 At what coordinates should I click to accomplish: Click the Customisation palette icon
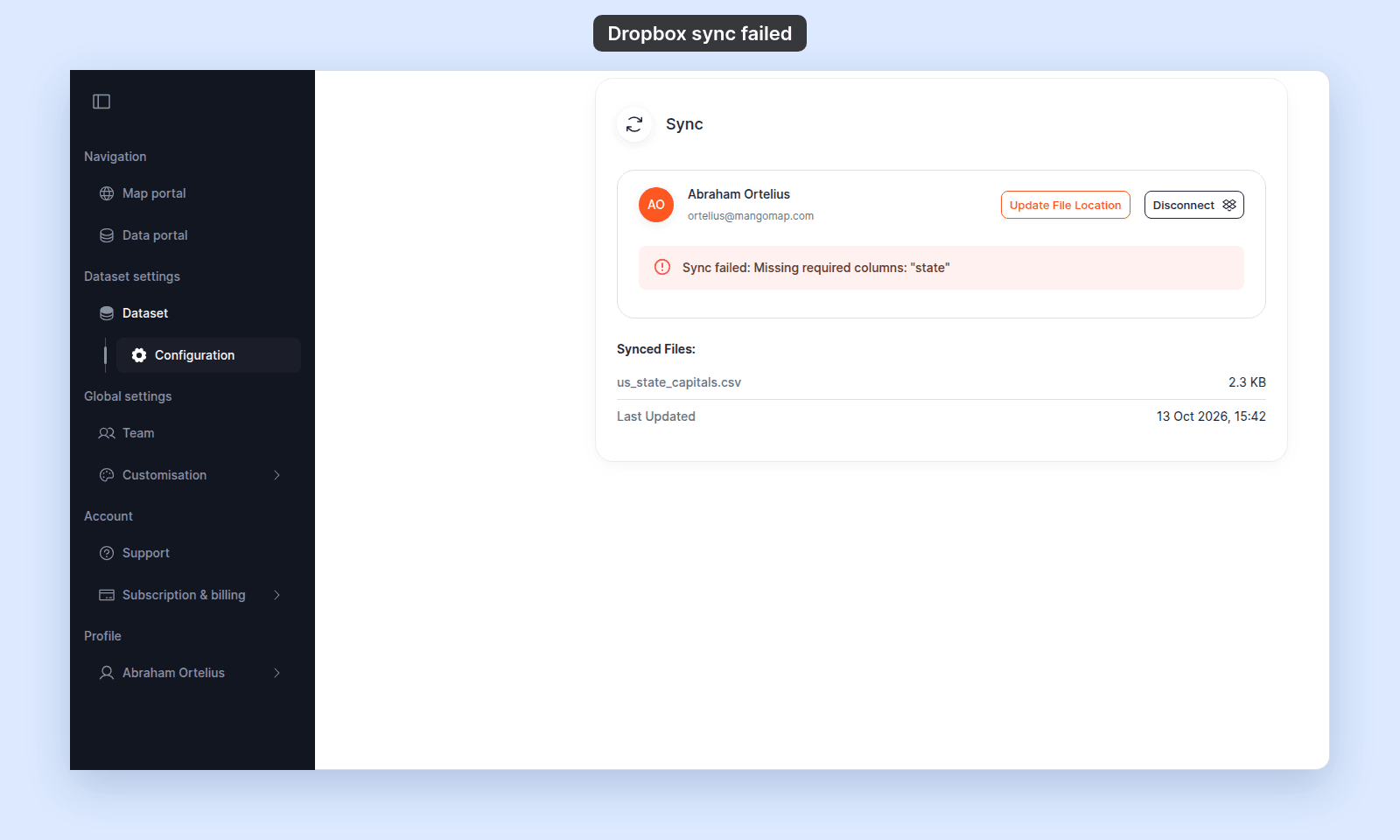[107, 475]
